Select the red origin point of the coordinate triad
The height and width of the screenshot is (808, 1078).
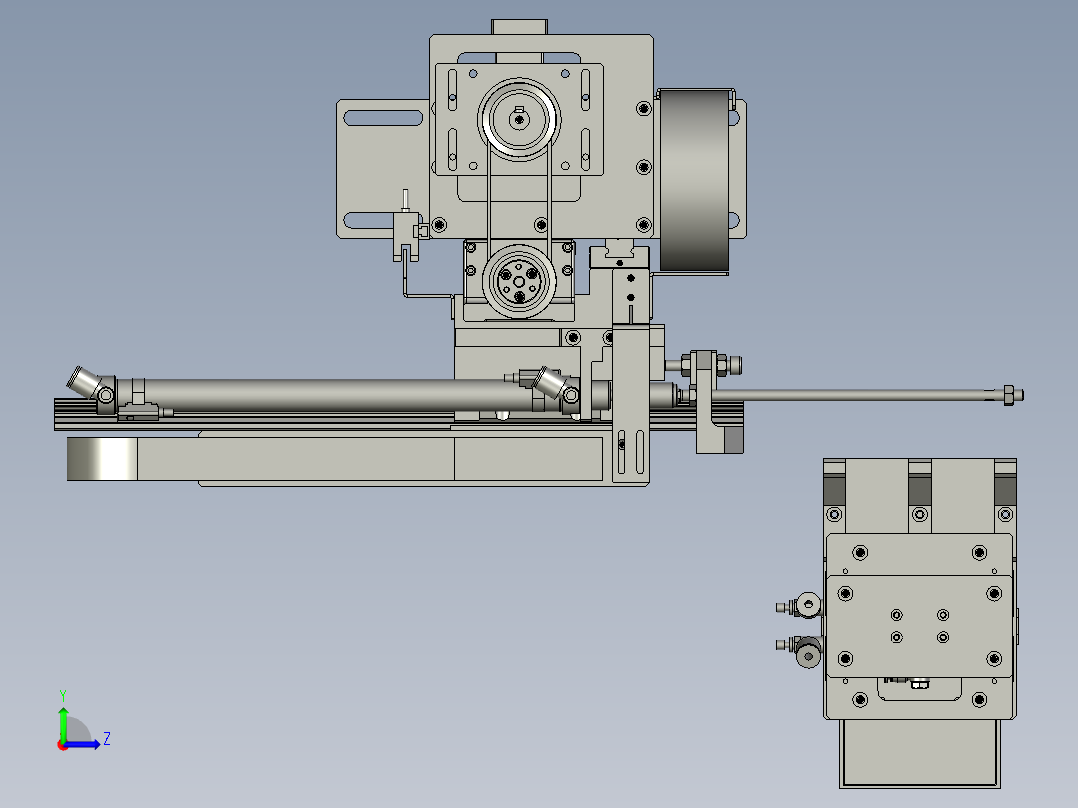pos(63,745)
